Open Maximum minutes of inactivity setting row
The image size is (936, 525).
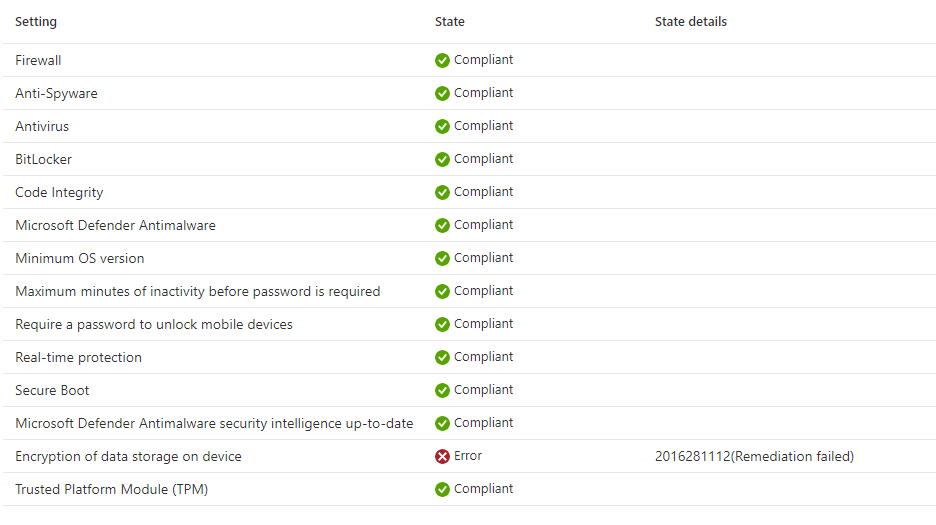[x=469, y=291]
